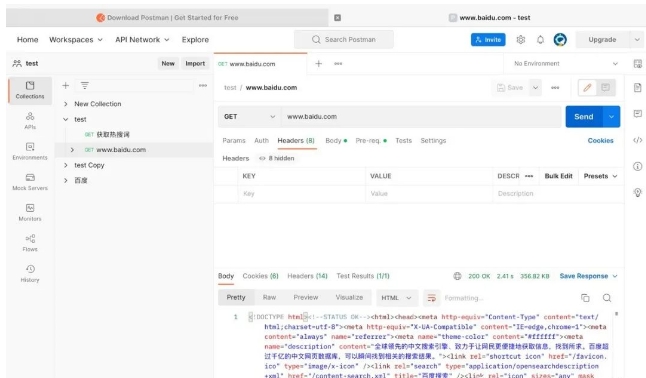This screenshot has height=378, width=646.
Task: Click the Invite button
Action: click(x=488, y=40)
